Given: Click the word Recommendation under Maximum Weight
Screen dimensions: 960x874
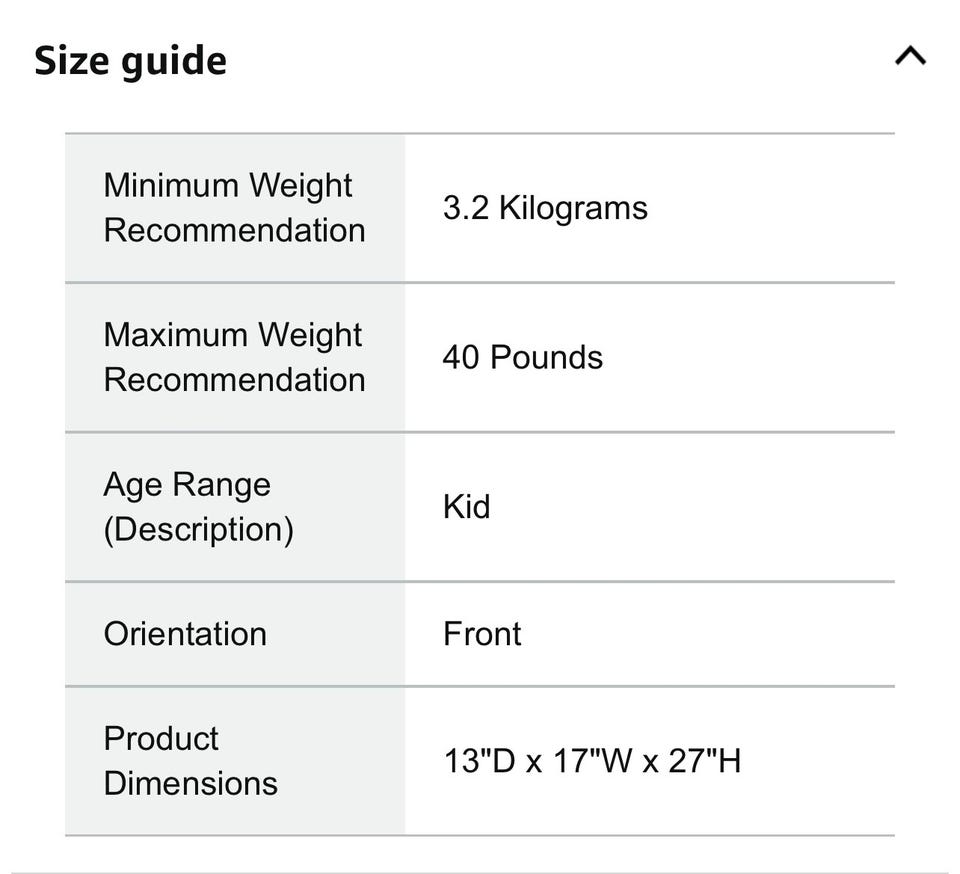Looking at the screenshot, I should 234,380.
